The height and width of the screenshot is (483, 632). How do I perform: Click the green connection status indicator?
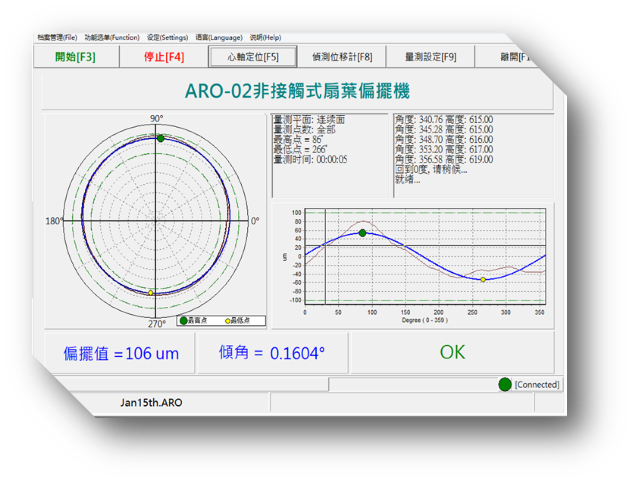click(505, 385)
